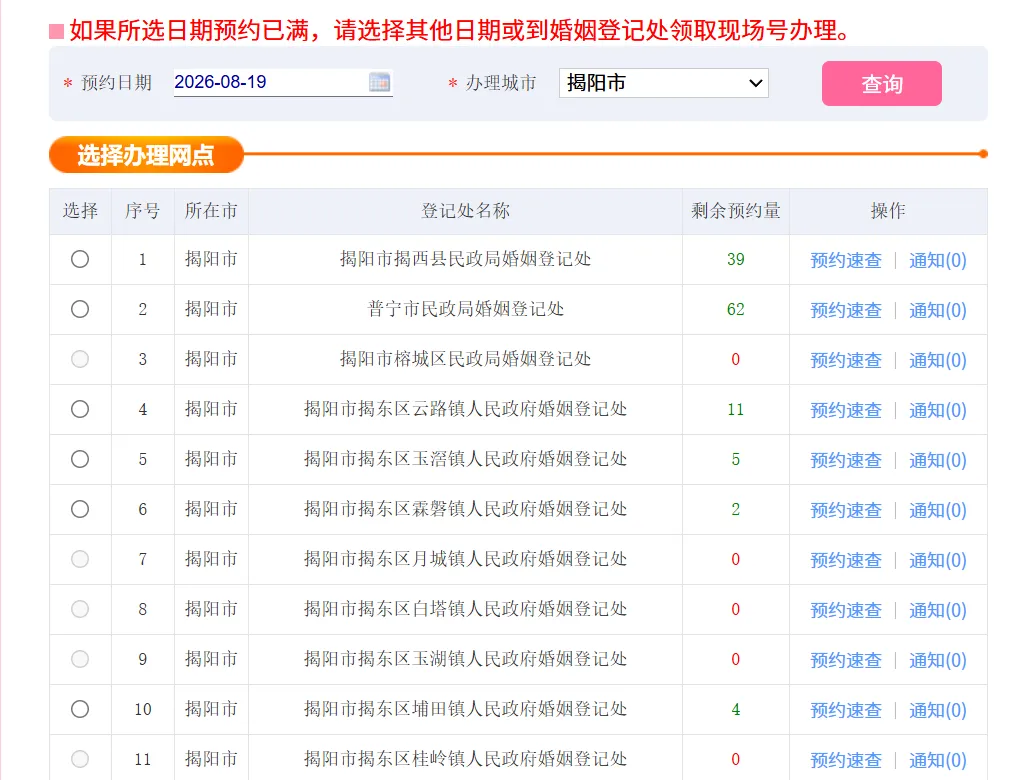Click the 所在市 column header
The width and height of the screenshot is (1020, 780).
point(211,211)
